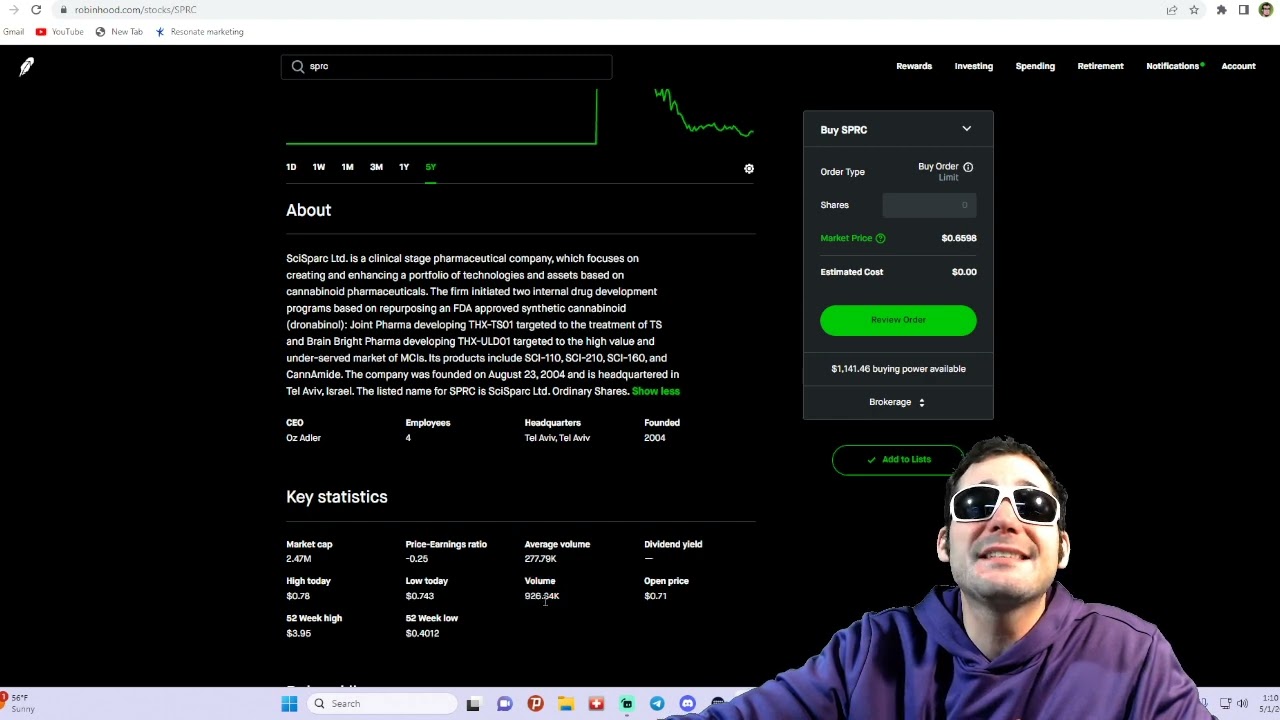Click the Market cap value 2.47M
Image resolution: width=1280 pixels, height=720 pixels.
(298, 559)
